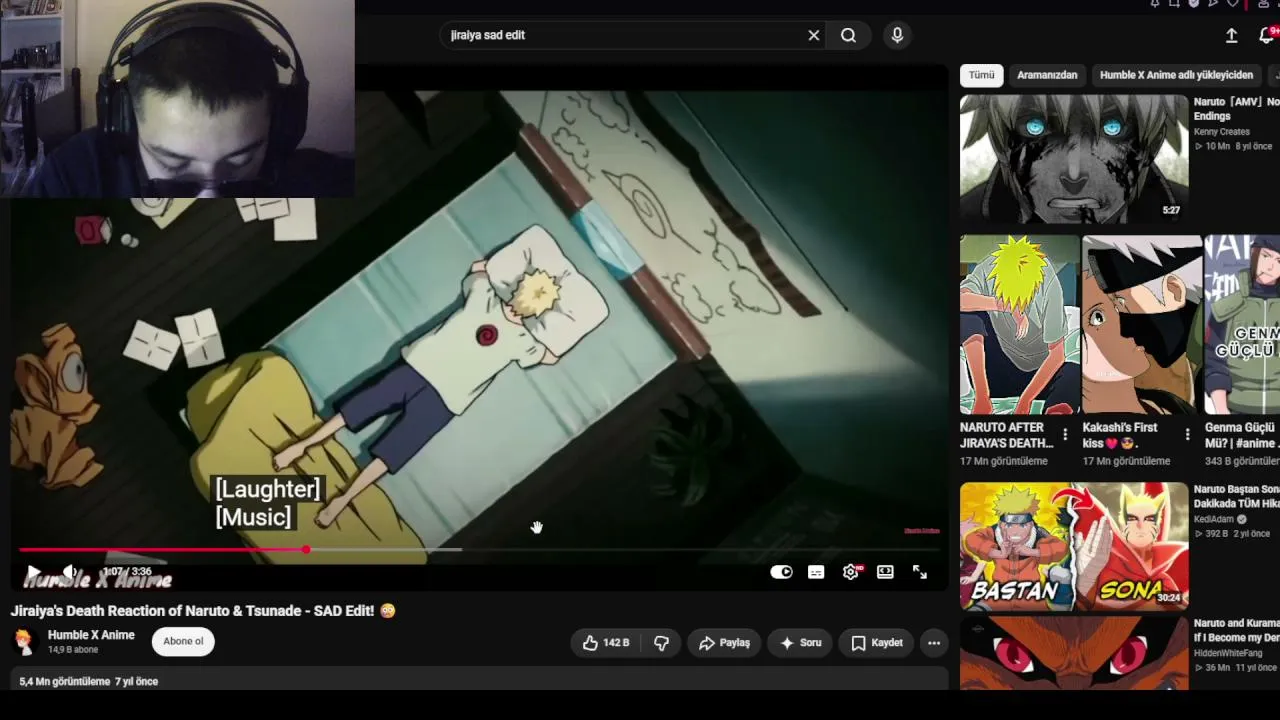Select the Humble X Anime adlı yükleyiciden chip
Viewport: 1280px width, 720px height.
click(x=1176, y=75)
